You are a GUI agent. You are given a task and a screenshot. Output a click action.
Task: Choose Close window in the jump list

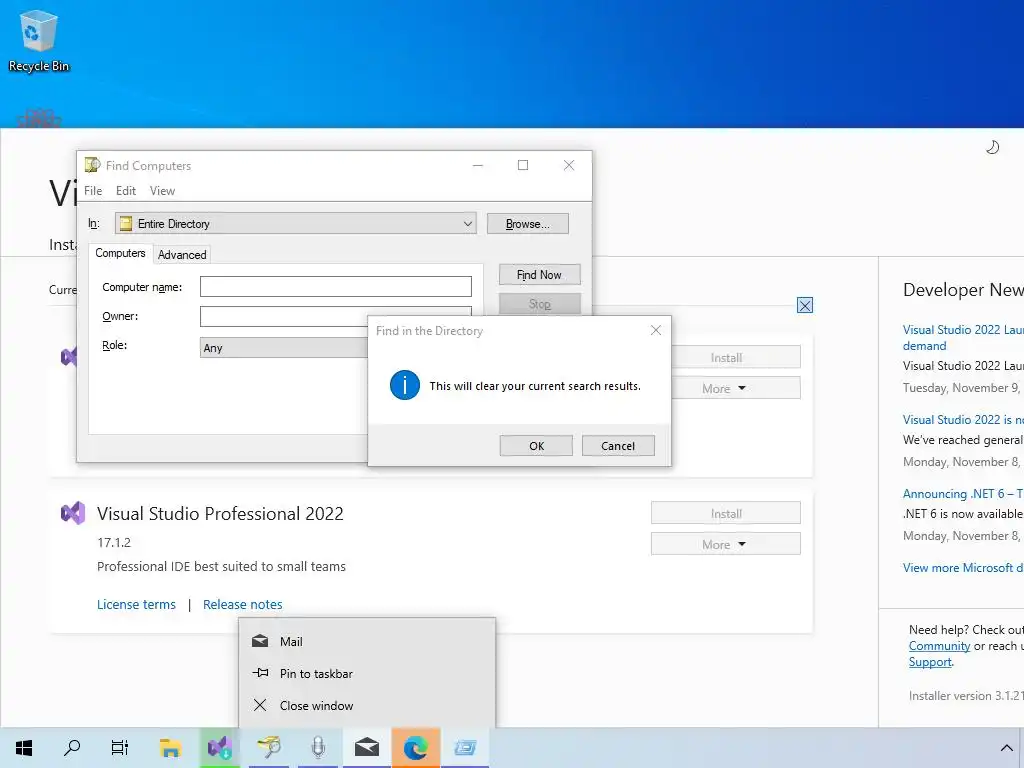[366, 705]
